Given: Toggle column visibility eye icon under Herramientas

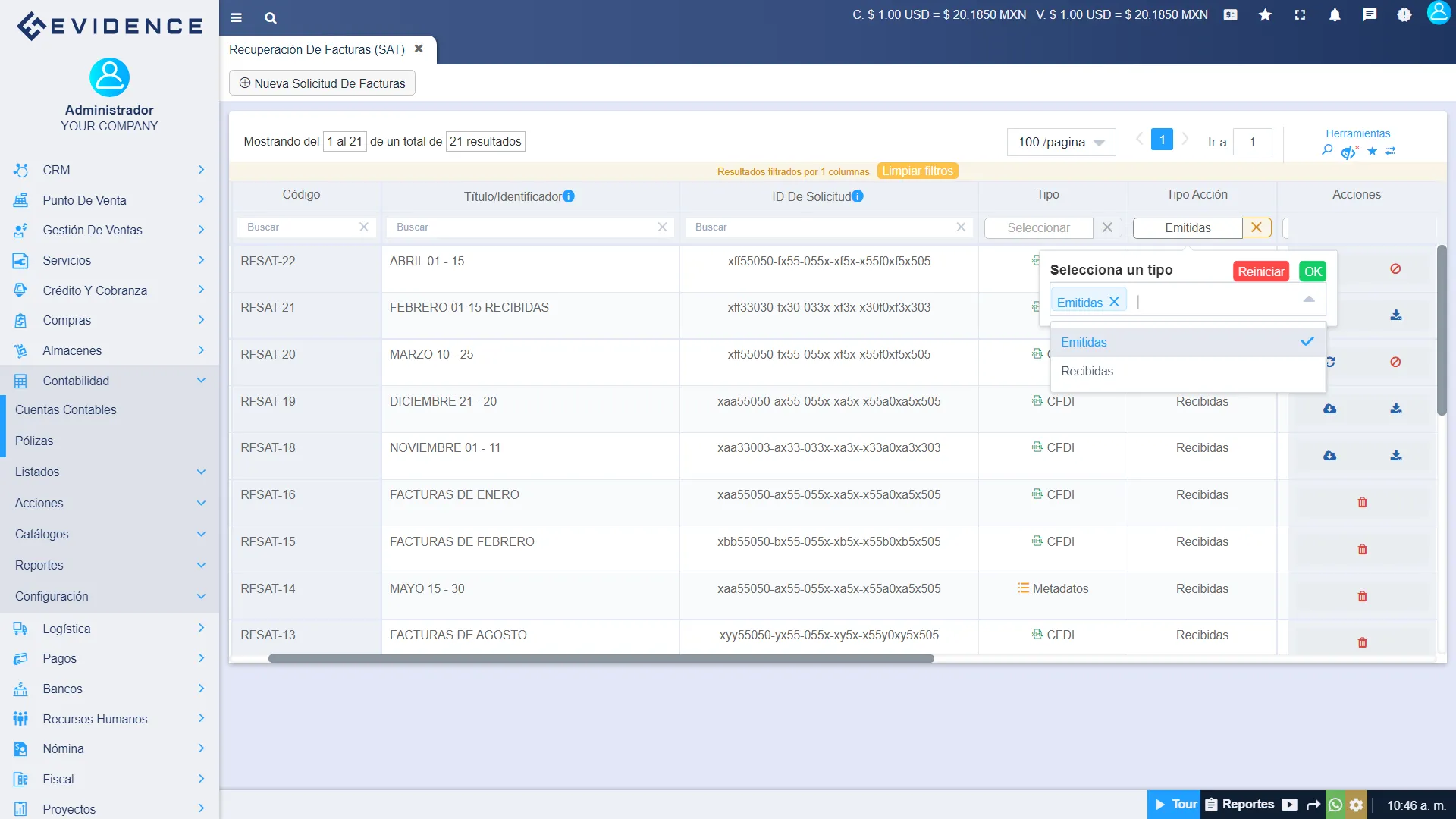Looking at the screenshot, I should point(1348,152).
